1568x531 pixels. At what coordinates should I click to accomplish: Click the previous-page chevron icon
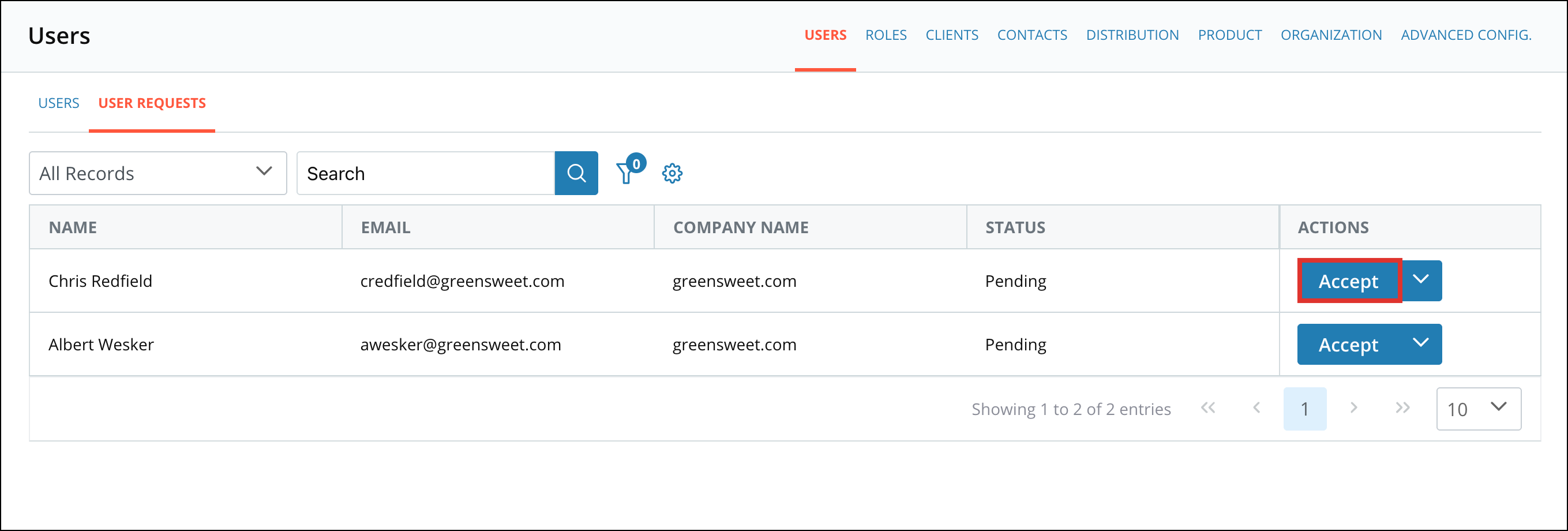click(1256, 409)
